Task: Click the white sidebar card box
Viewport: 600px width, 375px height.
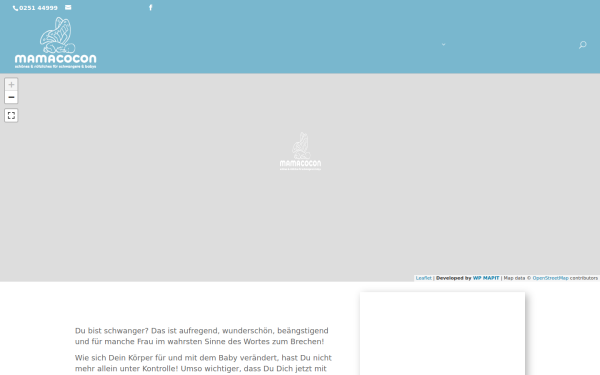Action: pyautogui.click(x=442, y=334)
